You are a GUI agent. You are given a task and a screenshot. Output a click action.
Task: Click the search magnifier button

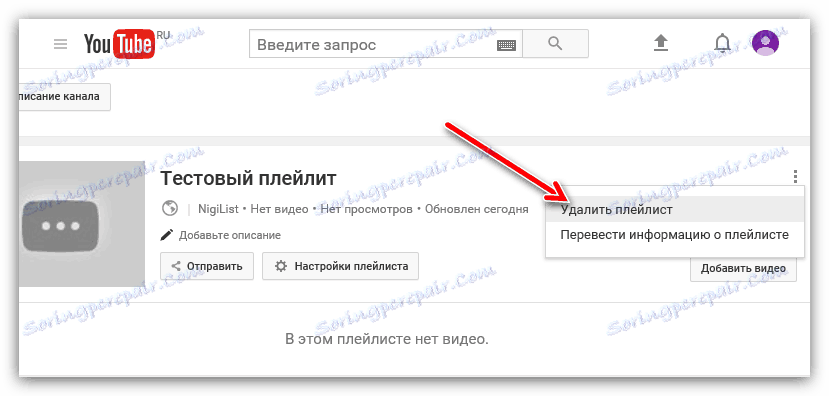(555, 43)
